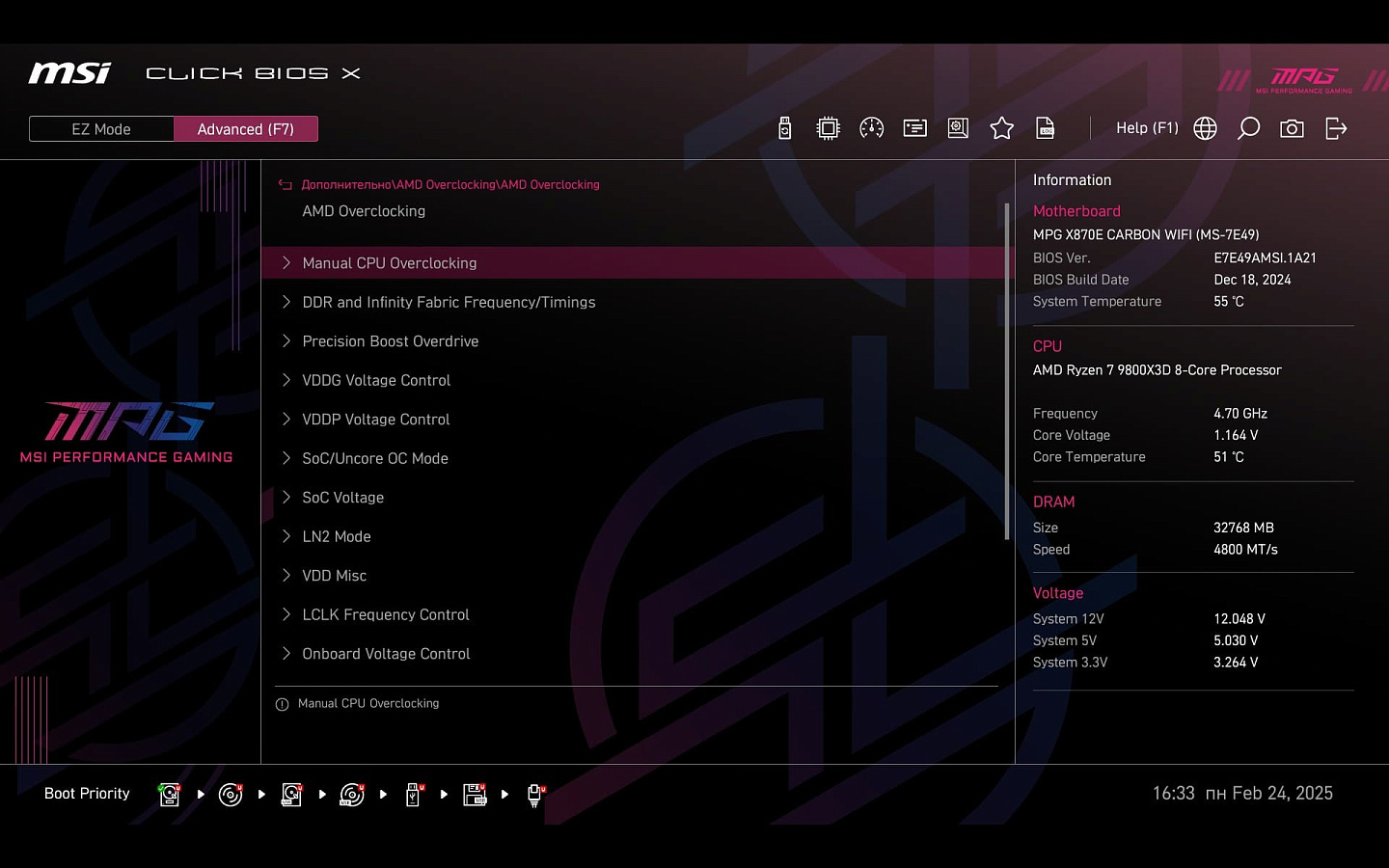Click the 32768 MB DRAM size value
The image size is (1389, 868).
1243,529
